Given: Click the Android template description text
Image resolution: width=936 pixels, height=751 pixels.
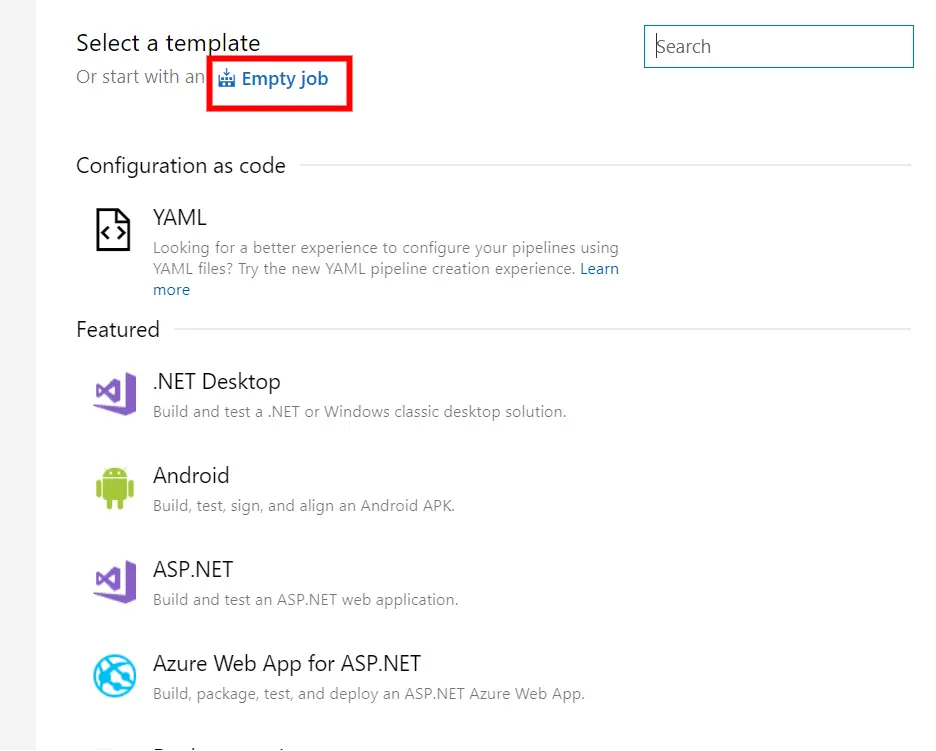Looking at the screenshot, I should click(303, 506).
